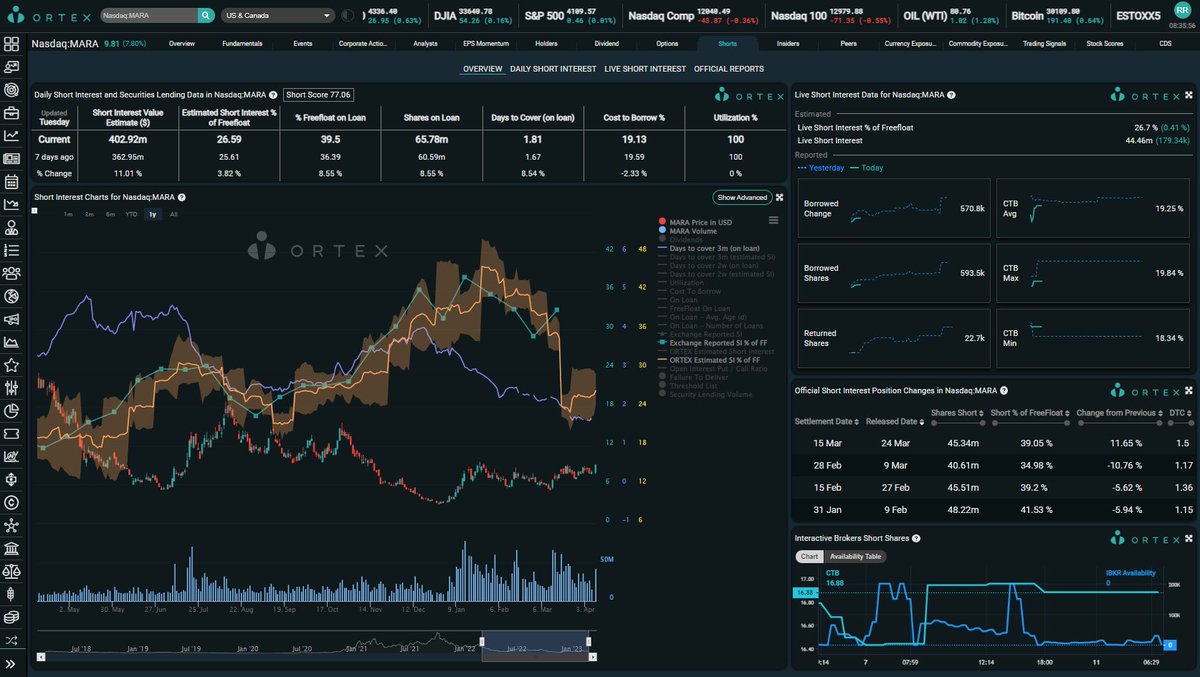The width and height of the screenshot is (1200, 677).
Task: Open help for Interactive Brokers Short Shares
Action: coord(917,538)
